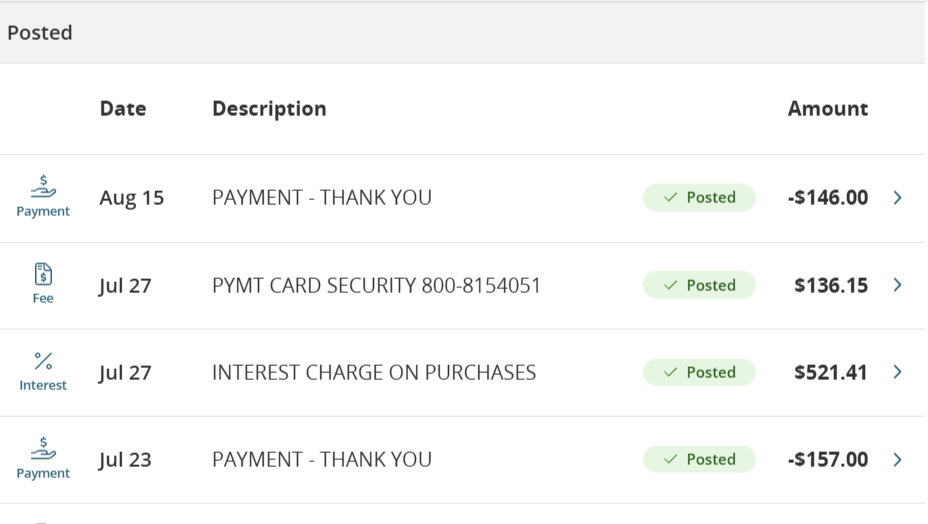
Task: Open INTEREST CHARGE ON PURCHASES transaction
Action: pyautogui.click(x=374, y=373)
